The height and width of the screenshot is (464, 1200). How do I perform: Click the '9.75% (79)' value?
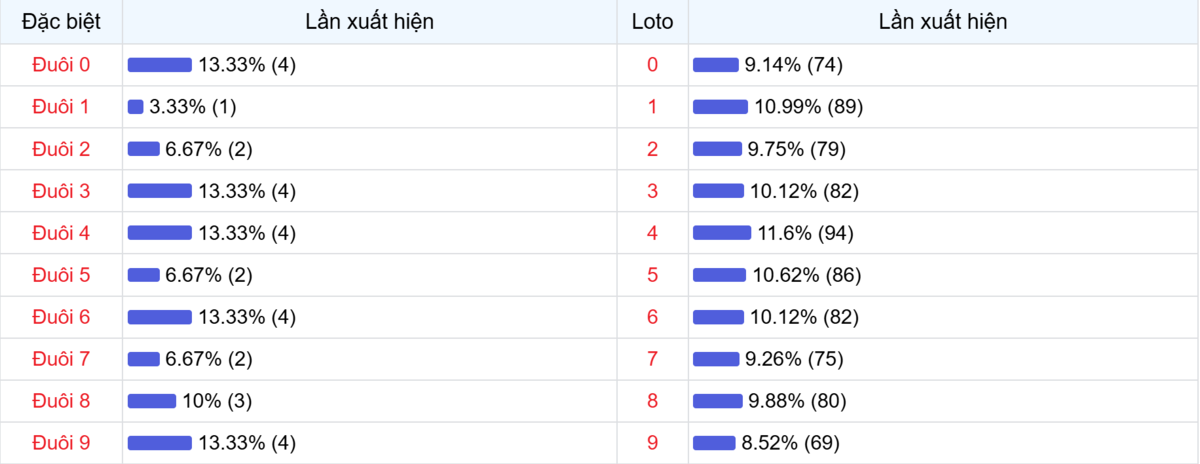(x=797, y=149)
